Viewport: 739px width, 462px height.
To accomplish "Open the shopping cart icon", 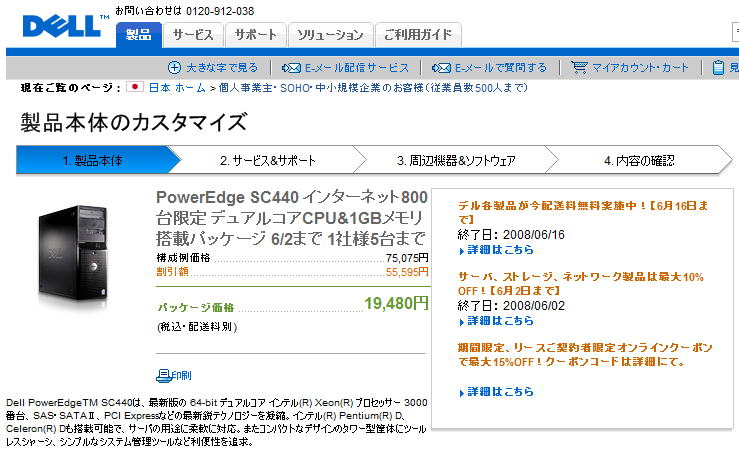I will [578, 68].
